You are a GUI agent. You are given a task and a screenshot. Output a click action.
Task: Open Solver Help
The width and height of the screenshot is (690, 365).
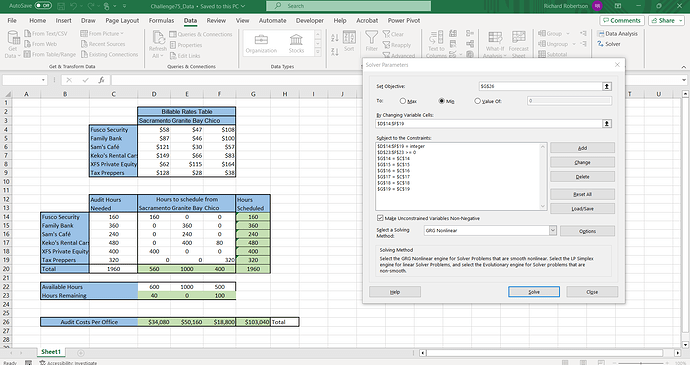point(395,292)
